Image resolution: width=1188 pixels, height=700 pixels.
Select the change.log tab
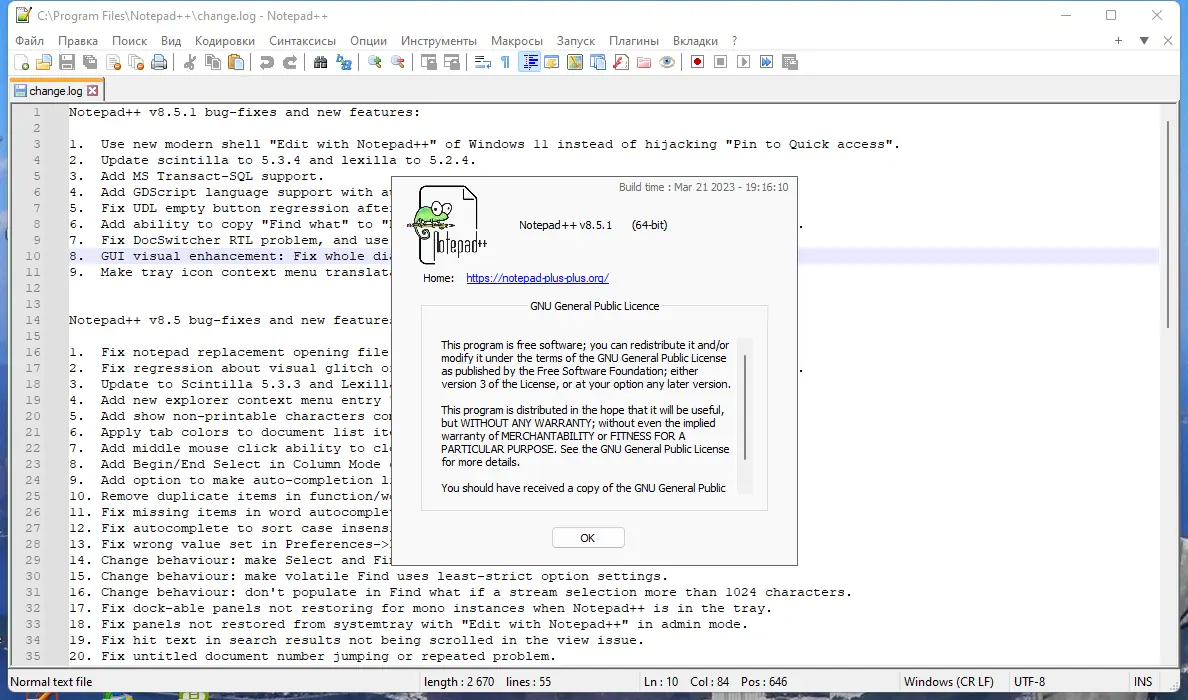55,89
